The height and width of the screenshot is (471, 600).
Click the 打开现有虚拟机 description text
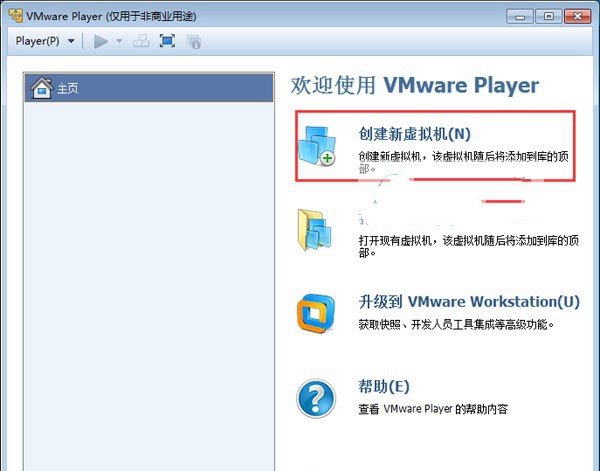(468, 246)
